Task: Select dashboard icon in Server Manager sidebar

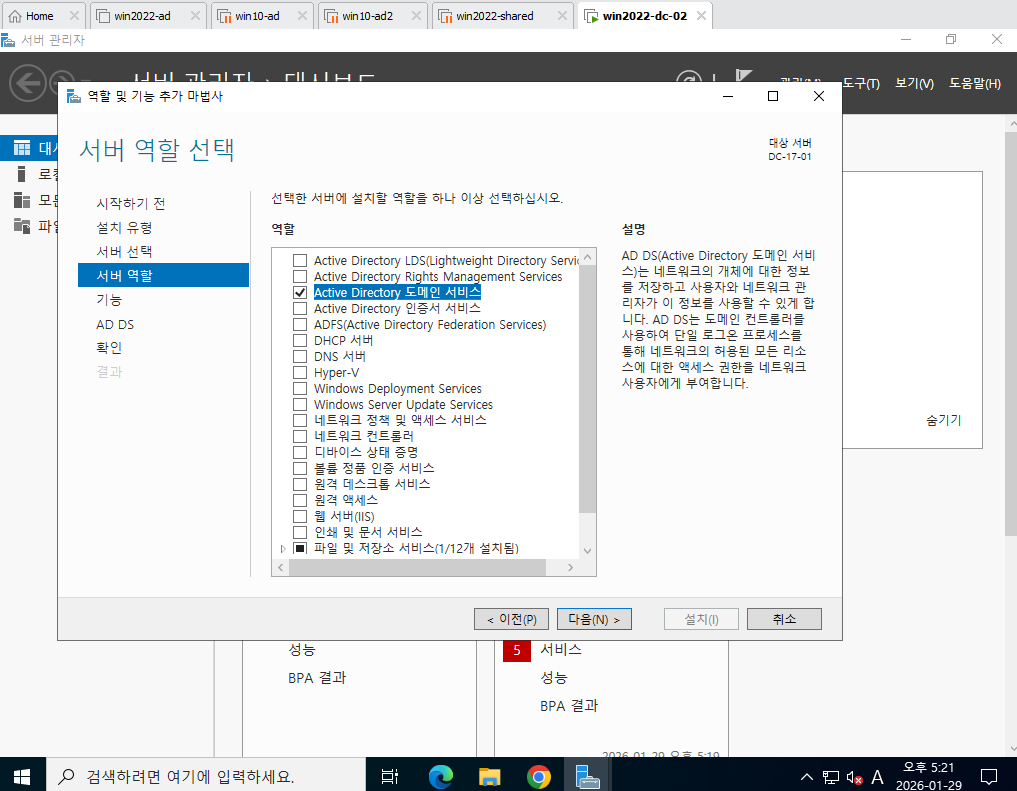Action: click(22, 148)
